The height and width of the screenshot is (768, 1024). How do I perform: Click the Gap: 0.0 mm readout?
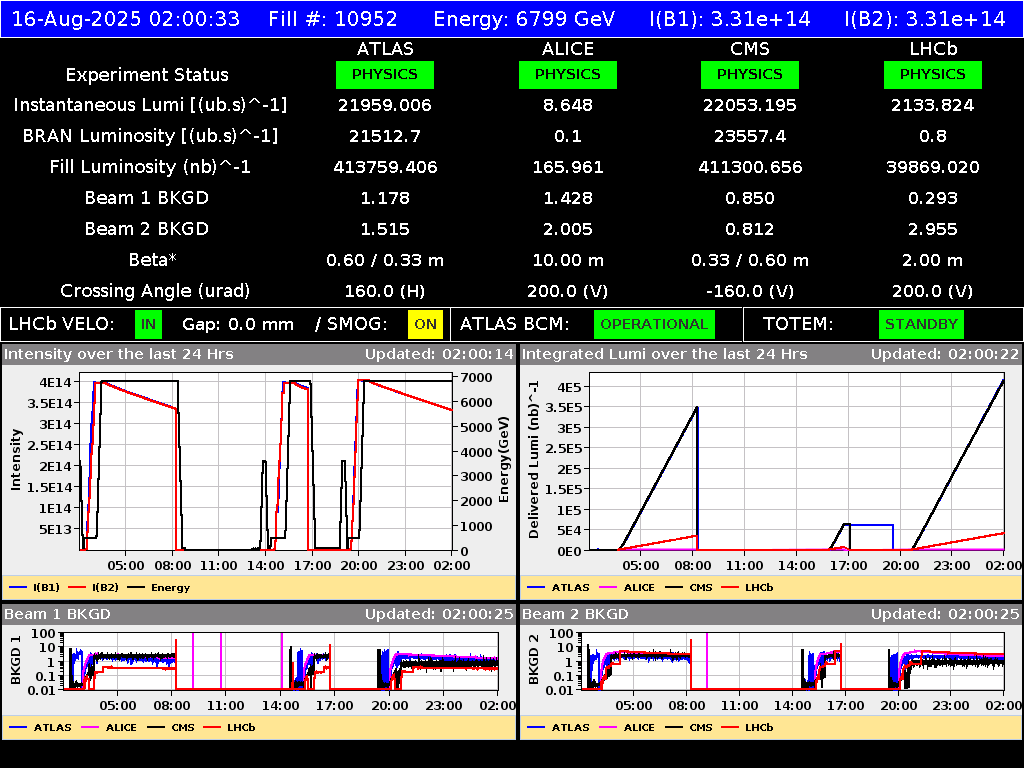pos(238,325)
